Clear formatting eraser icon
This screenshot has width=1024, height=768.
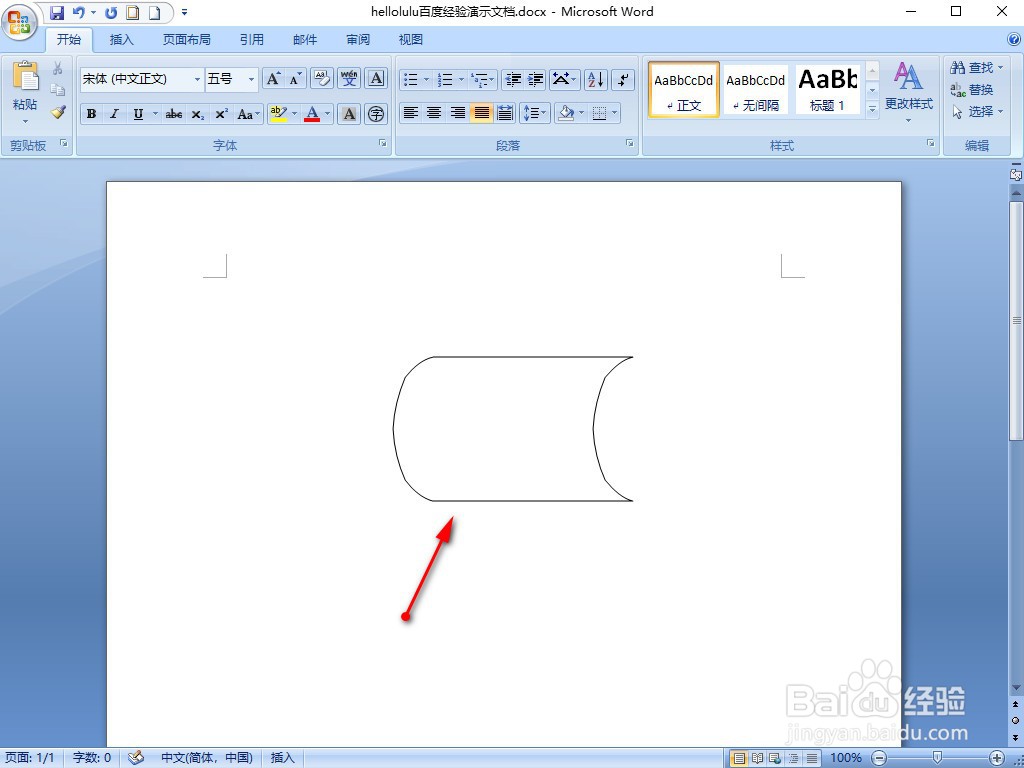point(321,79)
